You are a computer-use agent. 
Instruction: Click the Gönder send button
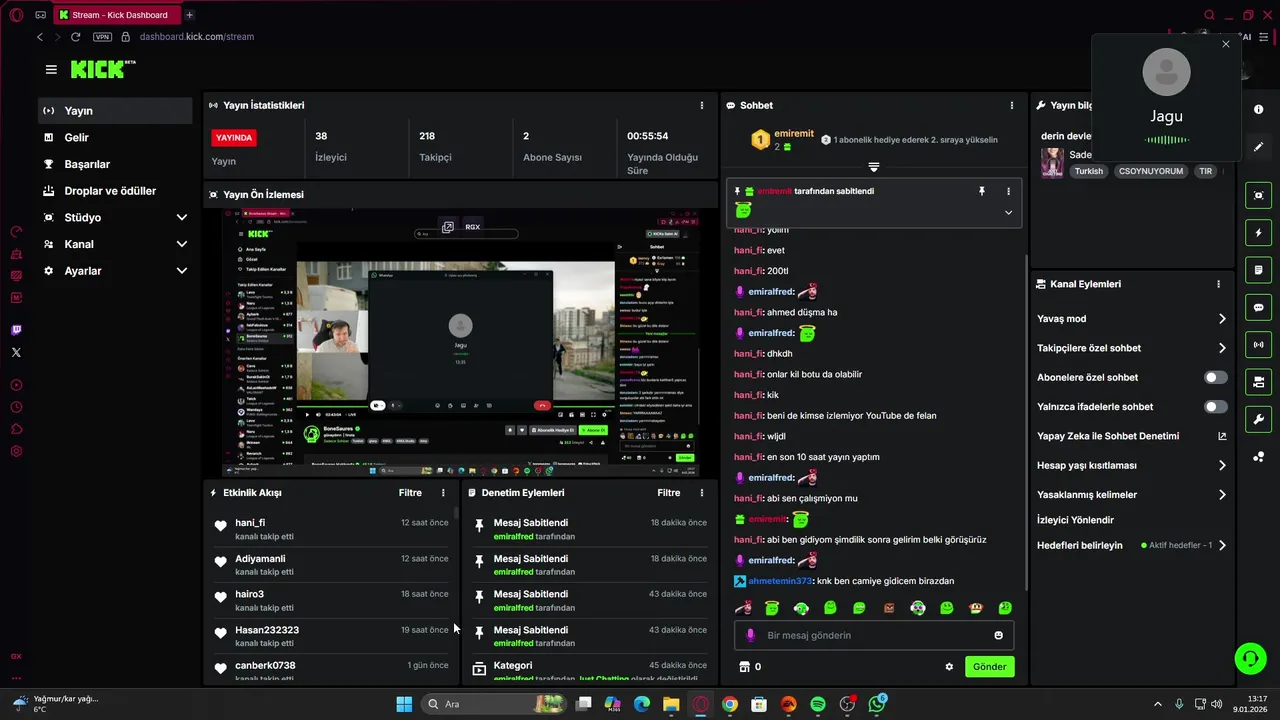pos(990,667)
